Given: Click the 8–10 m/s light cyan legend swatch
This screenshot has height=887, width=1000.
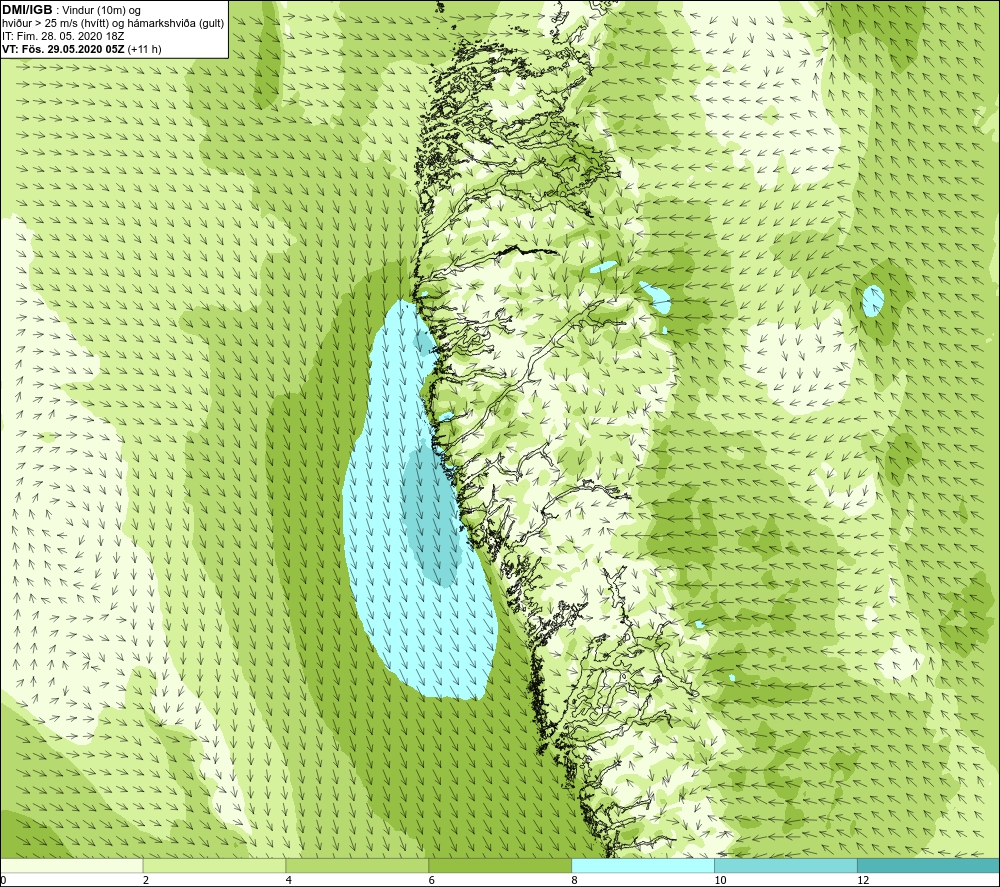Looking at the screenshot, I should 643,865.
